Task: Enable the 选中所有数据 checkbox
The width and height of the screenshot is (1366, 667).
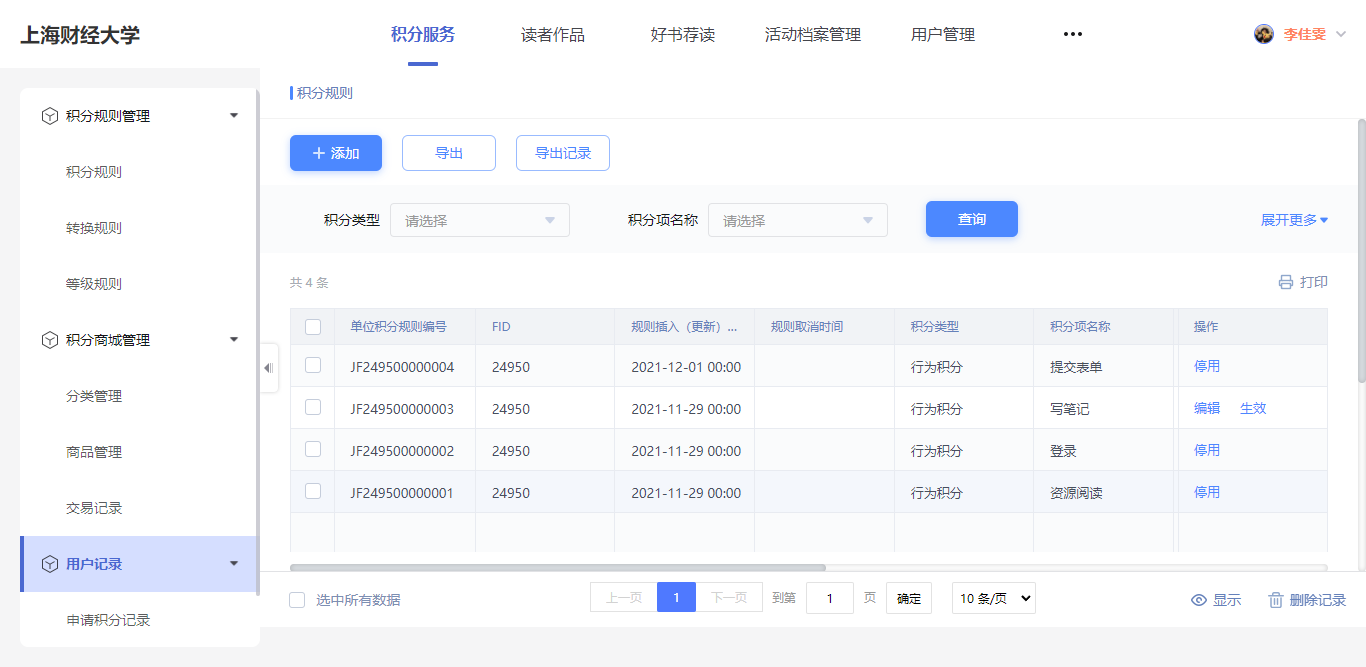Action: (297, 600)
